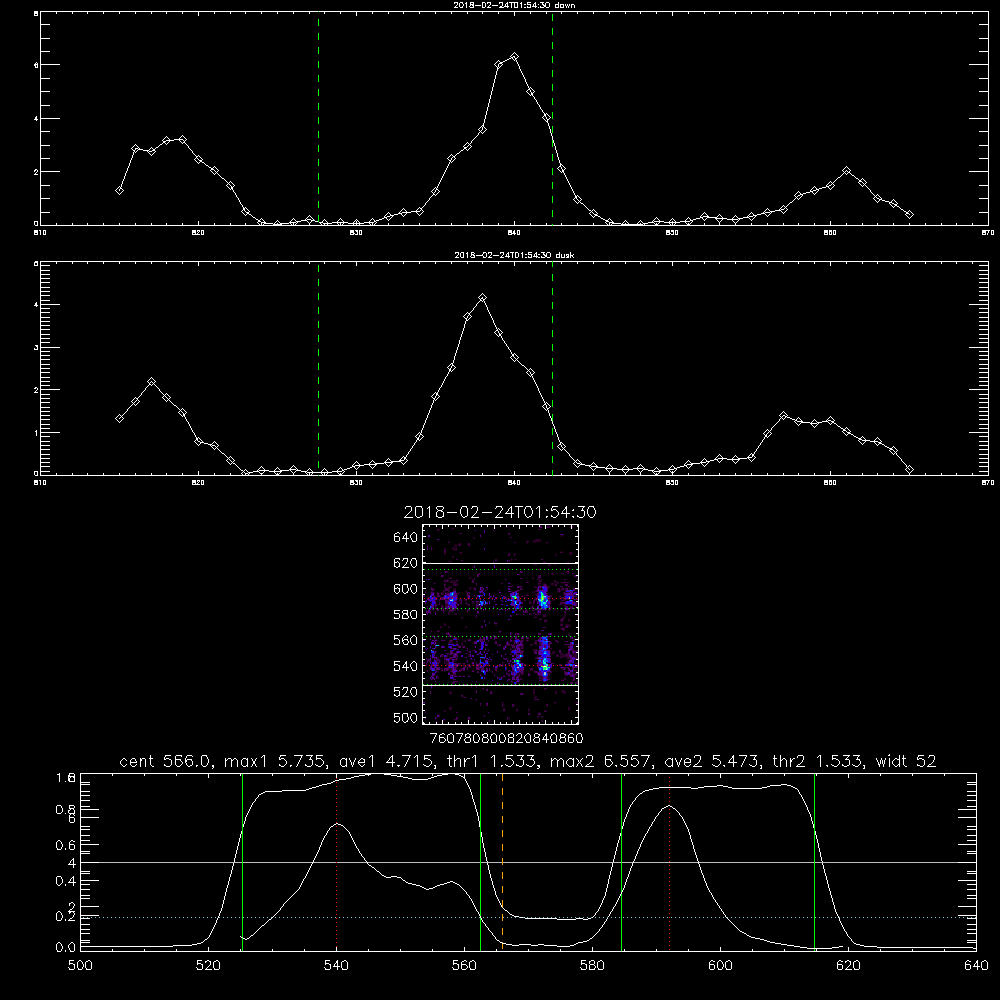Click the 0.6 label on bottom plot y-axis
The height and width of the screenshot is (1000, 1000).
pyautogui.click(x=66, y=845)
